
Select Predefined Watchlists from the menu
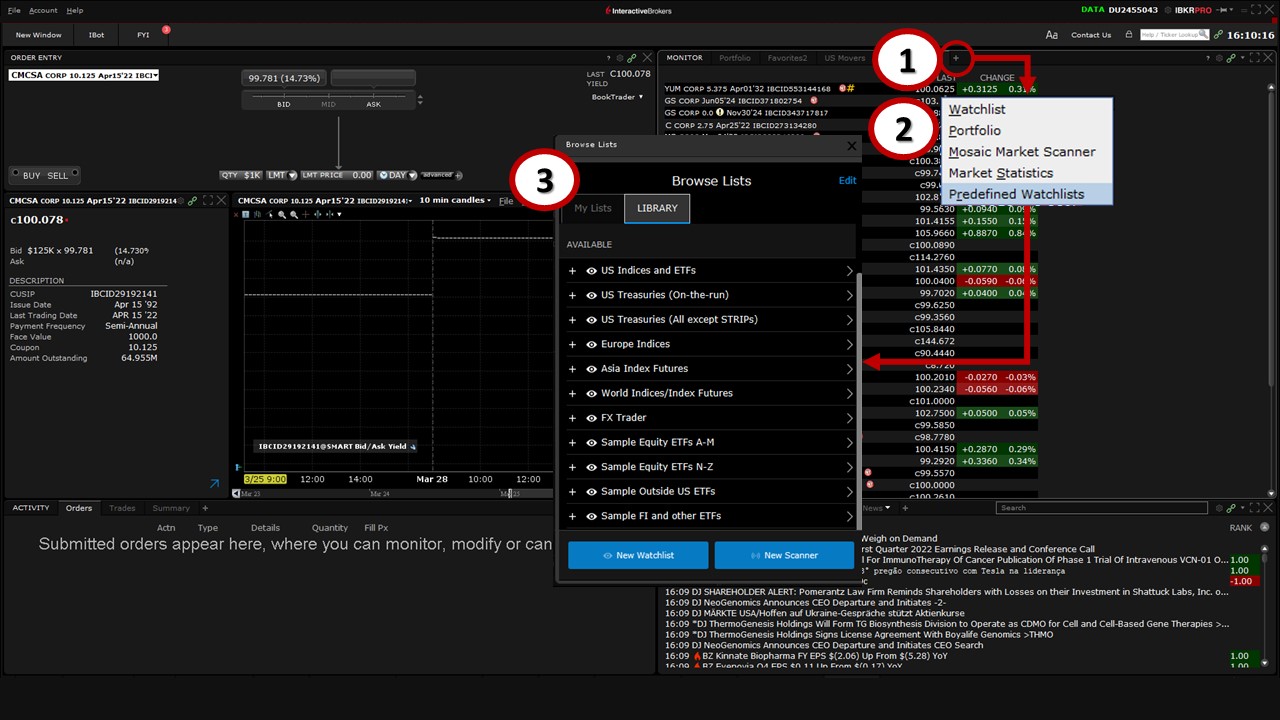1016,194
